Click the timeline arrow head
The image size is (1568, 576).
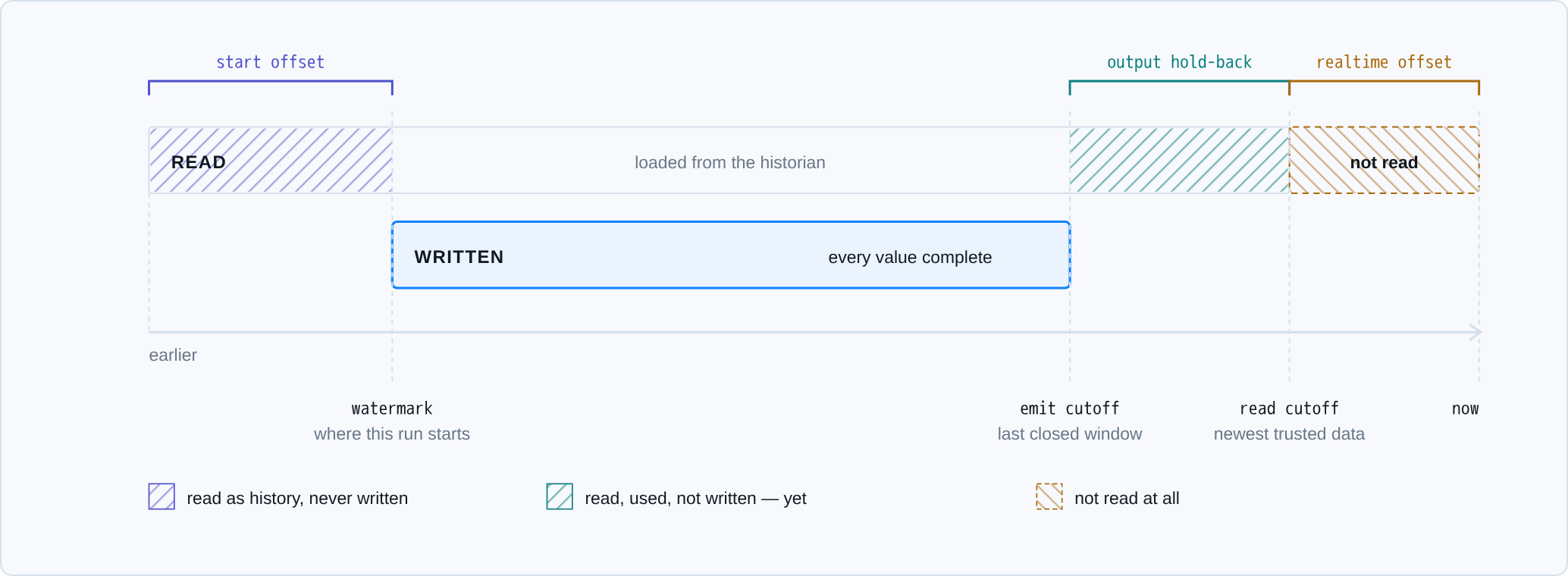click(x=1475, y=332)
